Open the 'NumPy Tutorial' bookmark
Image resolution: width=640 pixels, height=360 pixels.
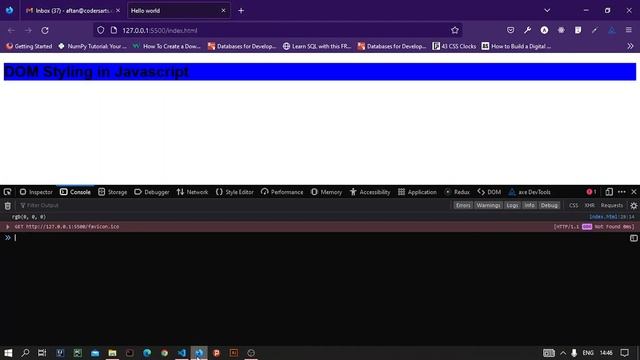(93, 46)
